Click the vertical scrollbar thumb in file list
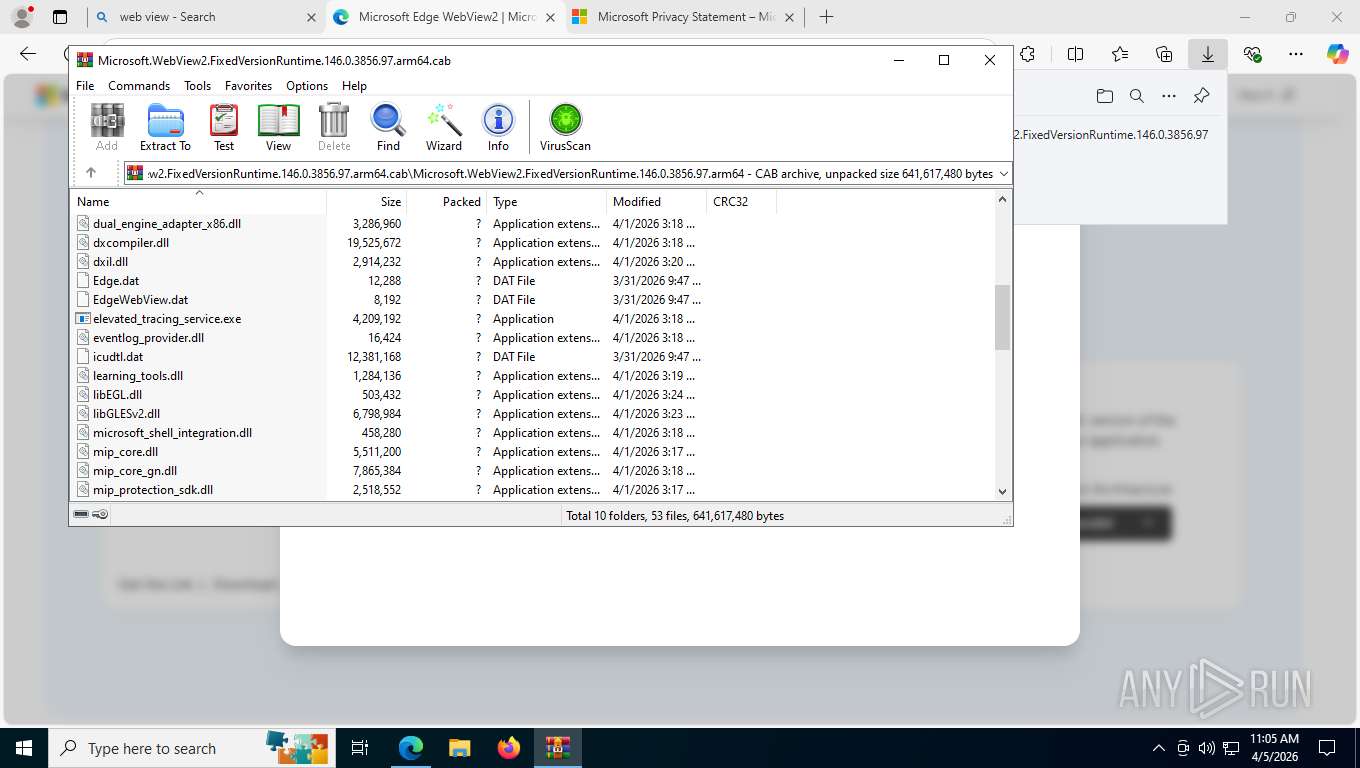This screenshot has height=768, width=1360. tap(1003, 317)
